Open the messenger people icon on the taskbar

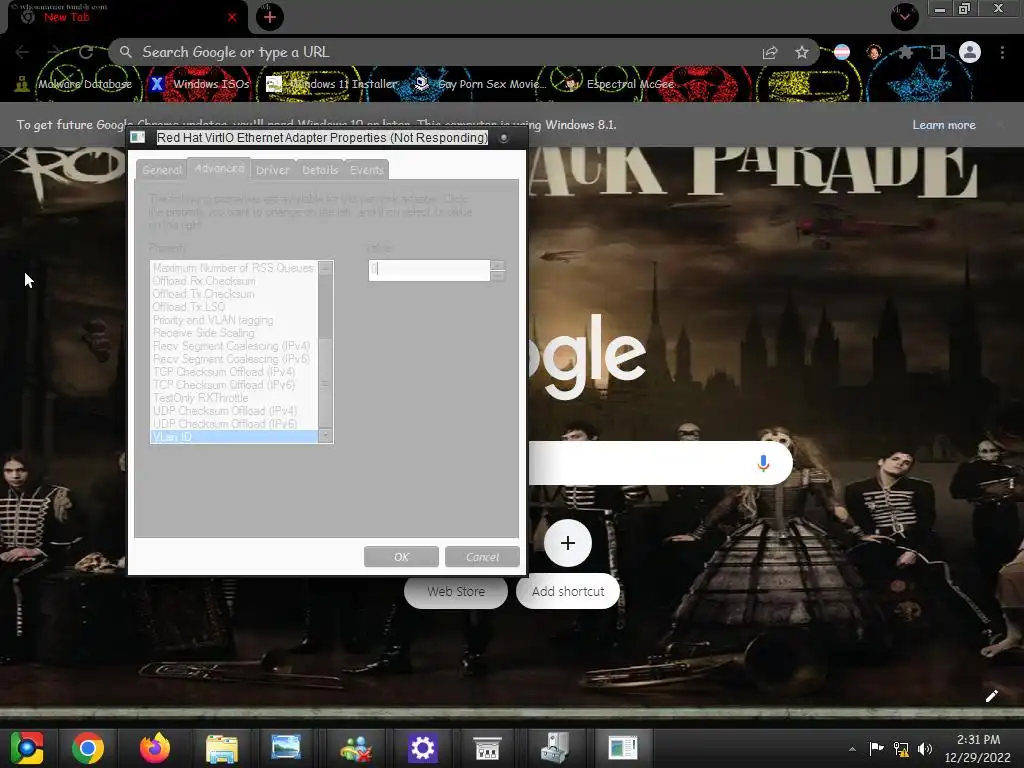tap(355, 748)
